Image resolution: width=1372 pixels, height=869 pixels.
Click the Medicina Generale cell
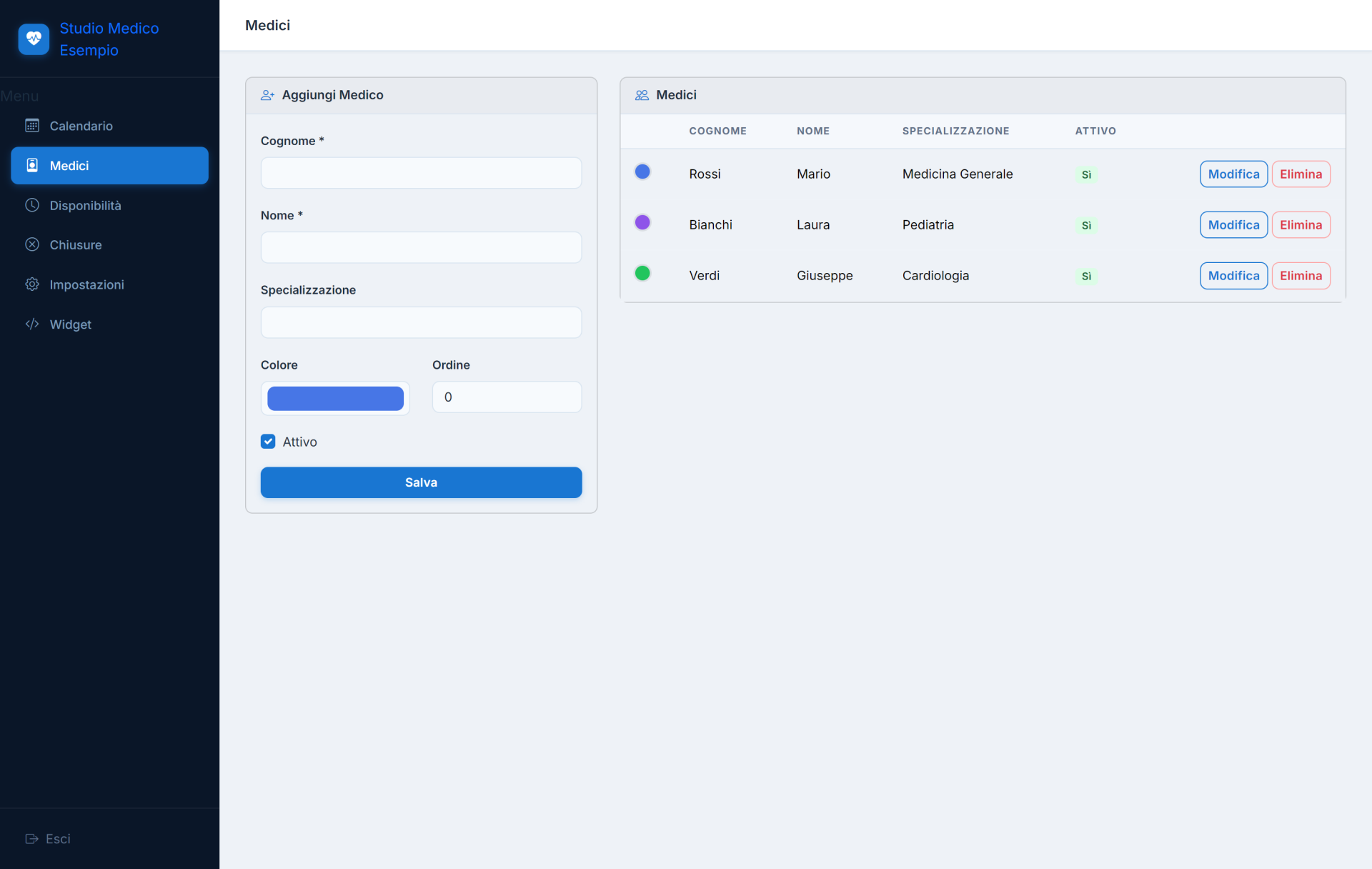pos(958,174)
